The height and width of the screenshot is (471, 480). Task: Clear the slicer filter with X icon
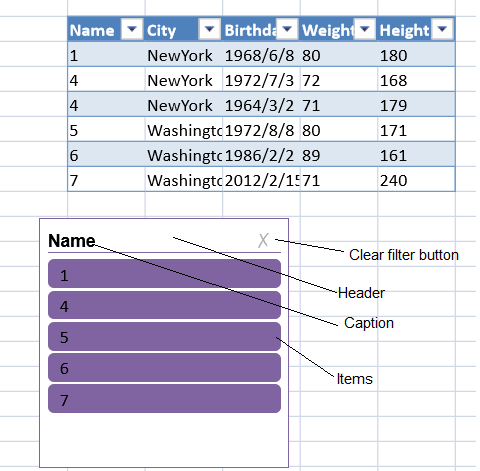pyautogui.click(x=263, y=240)
